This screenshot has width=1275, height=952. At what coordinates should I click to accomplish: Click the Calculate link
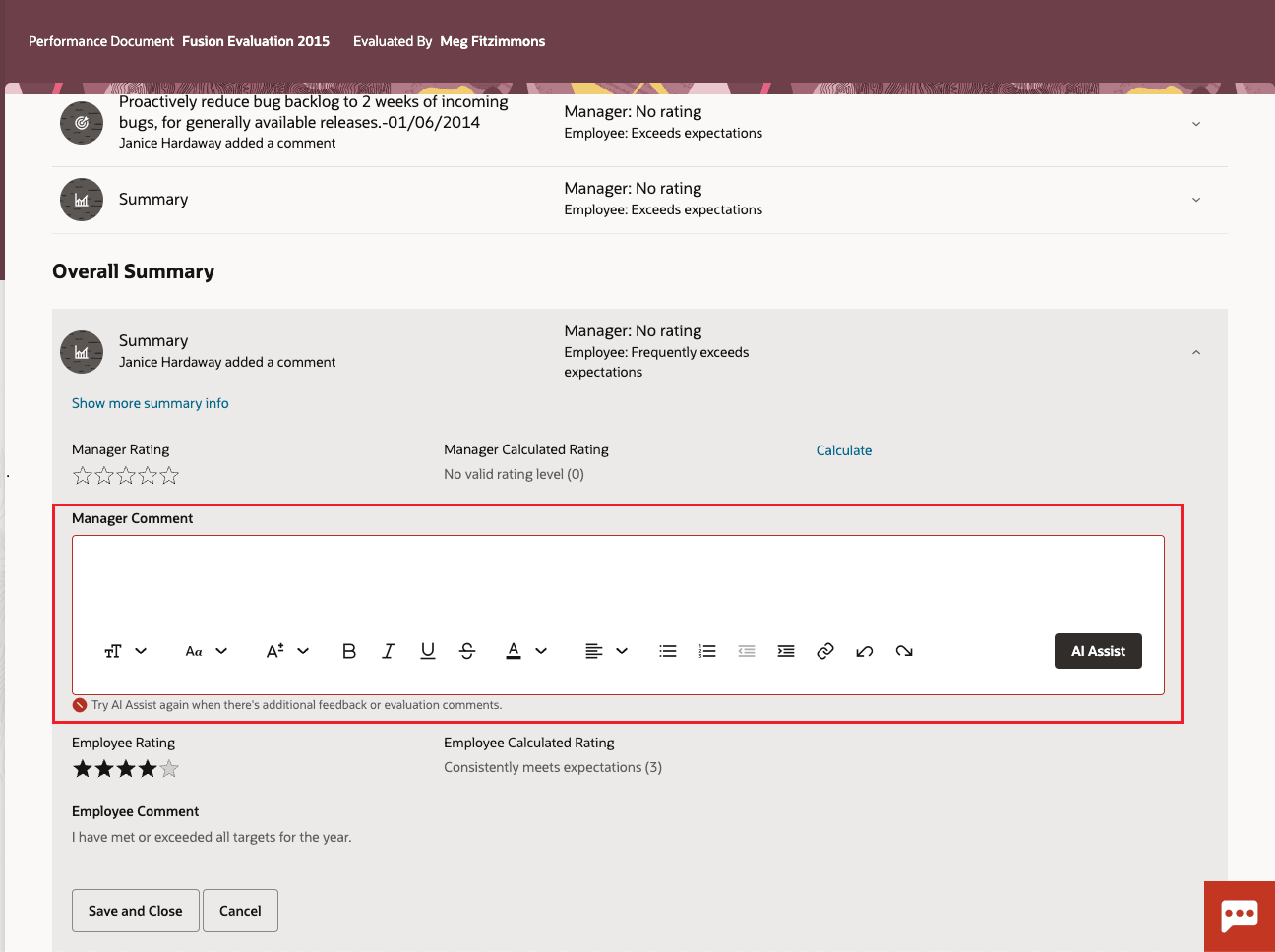[x=844, y=450]
